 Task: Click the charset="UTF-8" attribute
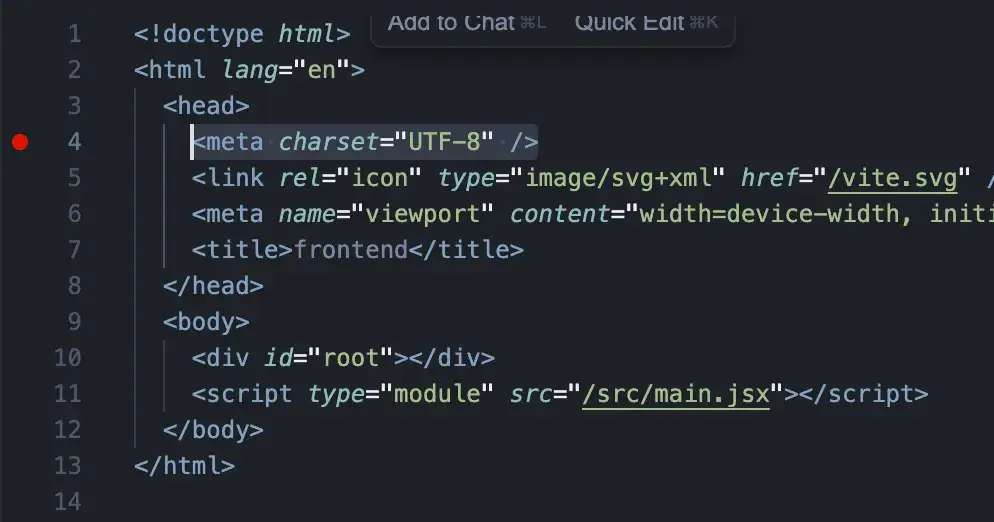(x=386, y=142)
